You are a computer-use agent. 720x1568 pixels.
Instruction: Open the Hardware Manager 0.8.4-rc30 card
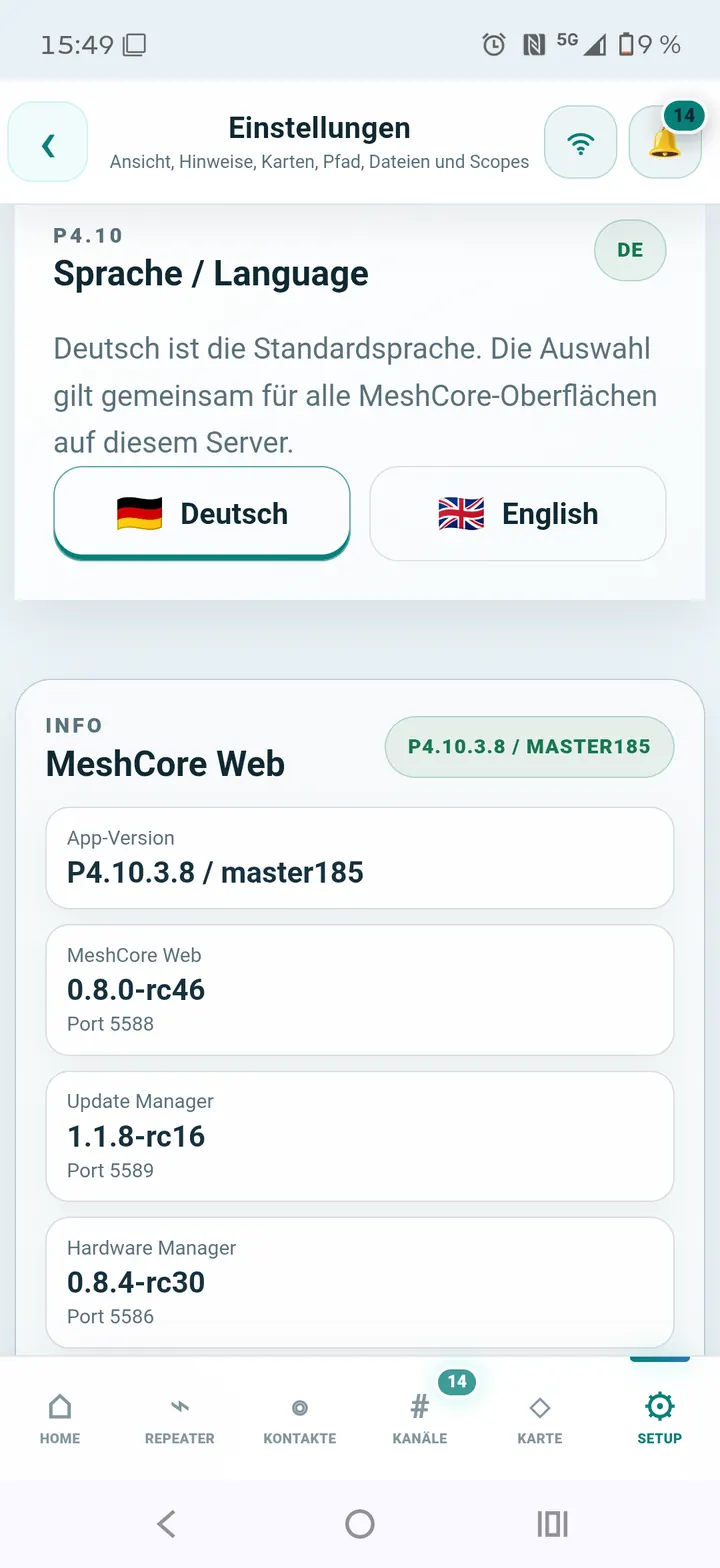[360, 1283]
